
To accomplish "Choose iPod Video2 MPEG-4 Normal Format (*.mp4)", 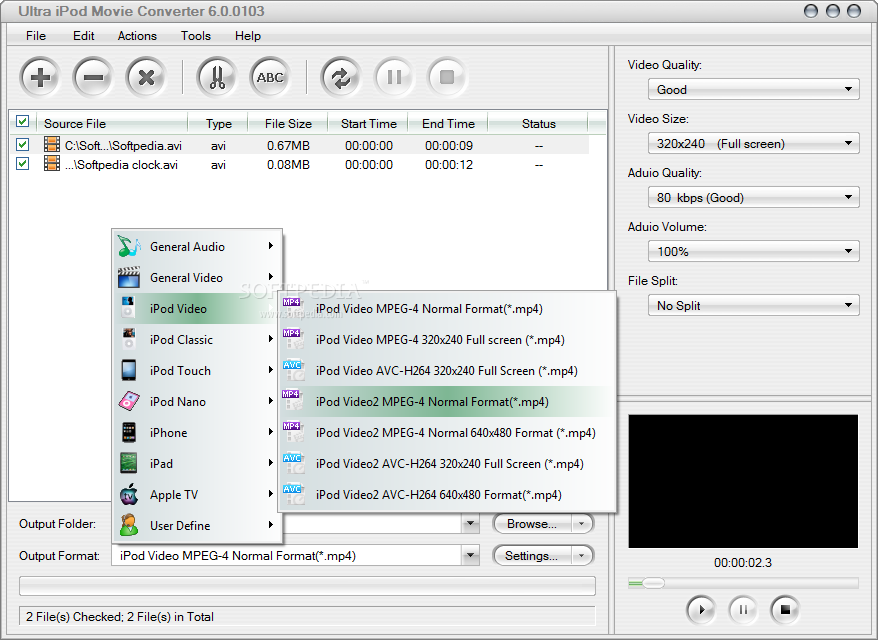I will pyautogui.click(x=446, y=401).
